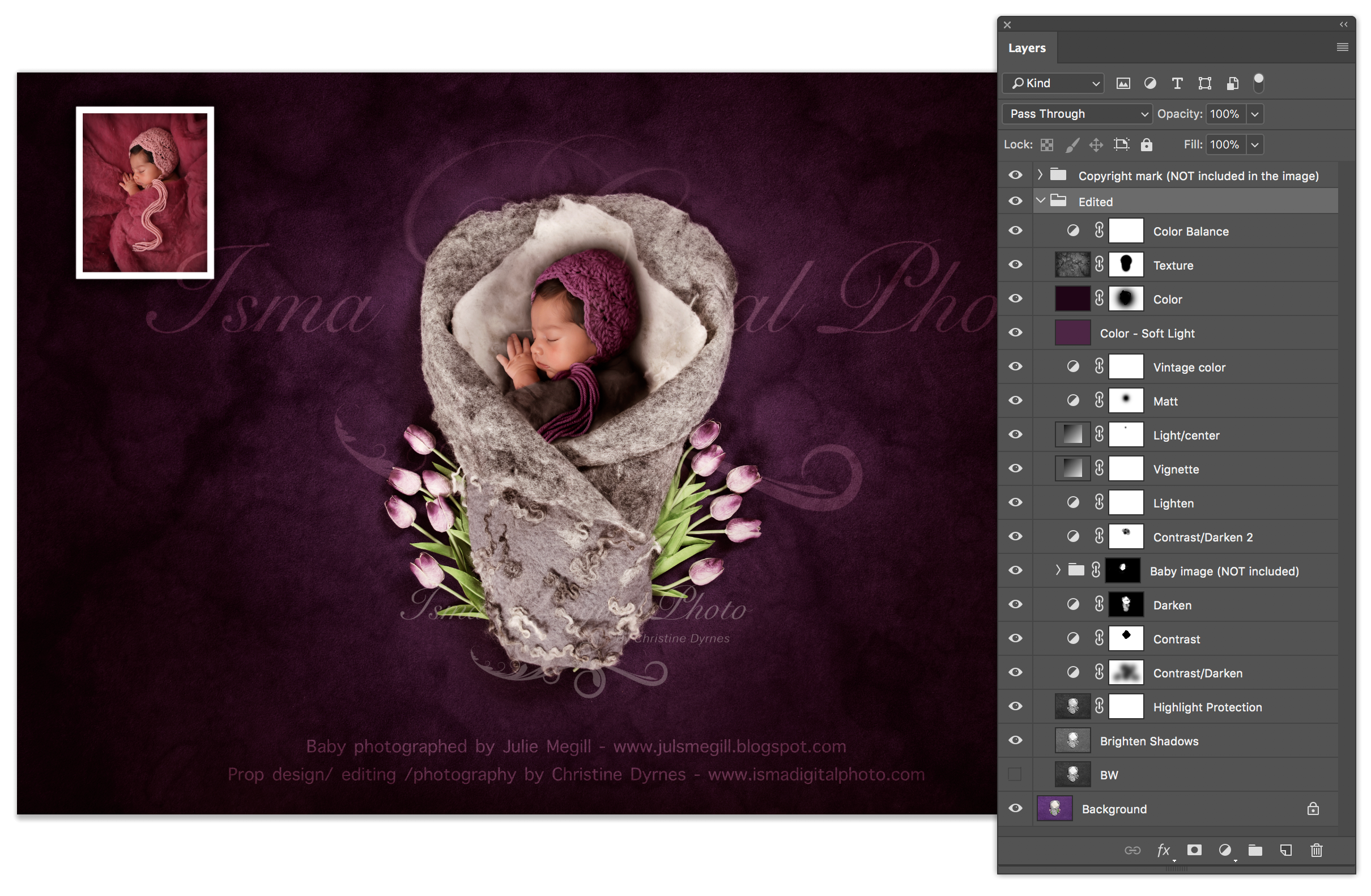Hide the Edited group
Screen dimensions: 1371x896
(1016, 201)
